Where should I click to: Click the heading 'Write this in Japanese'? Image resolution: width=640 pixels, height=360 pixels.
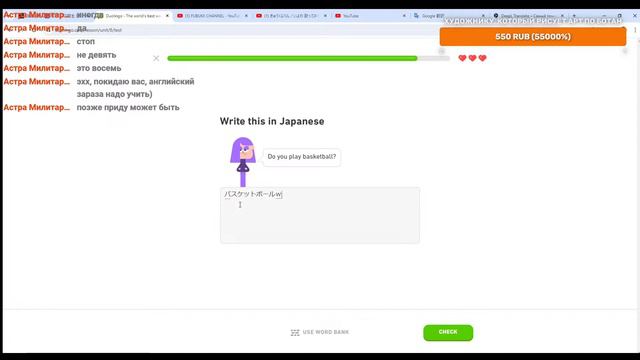[272, 121]
